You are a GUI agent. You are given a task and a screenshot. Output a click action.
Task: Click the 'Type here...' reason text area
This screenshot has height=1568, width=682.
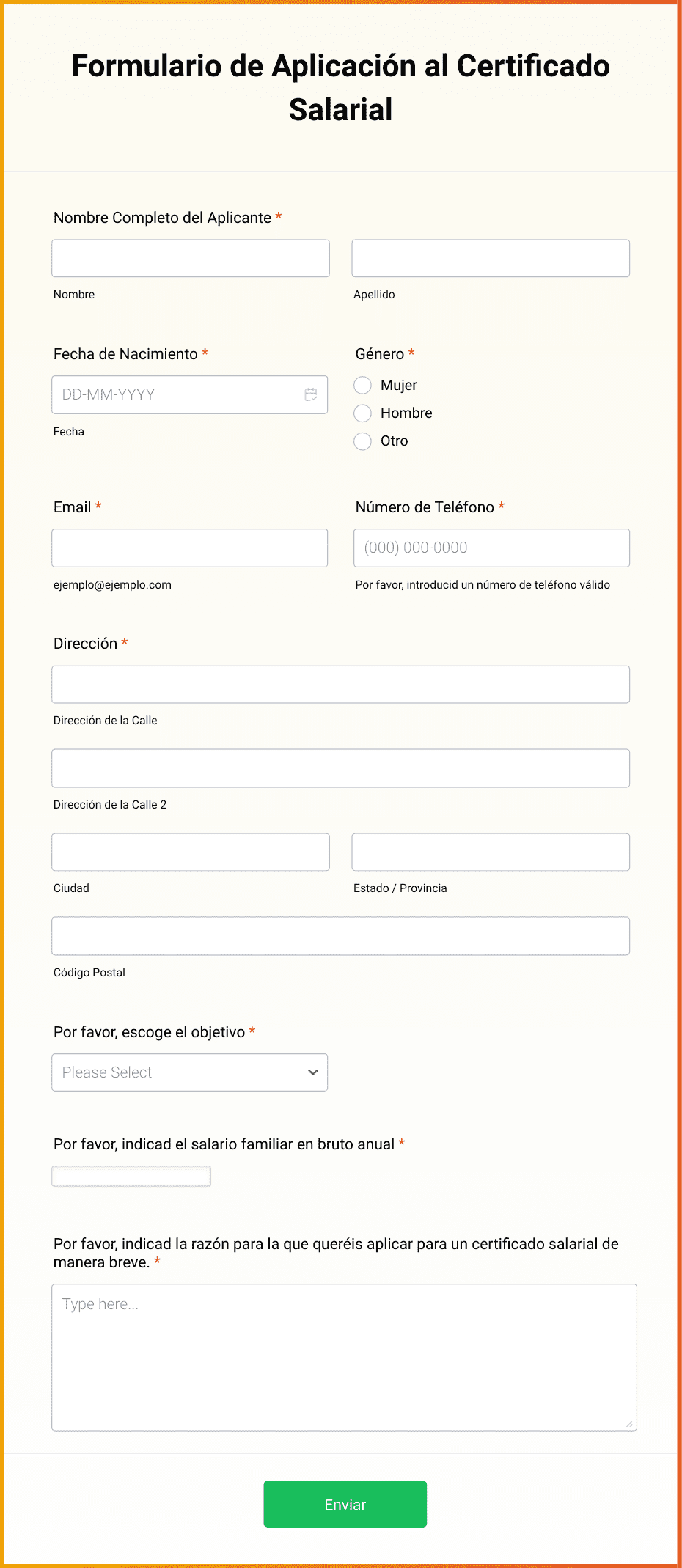[345, 1357]
